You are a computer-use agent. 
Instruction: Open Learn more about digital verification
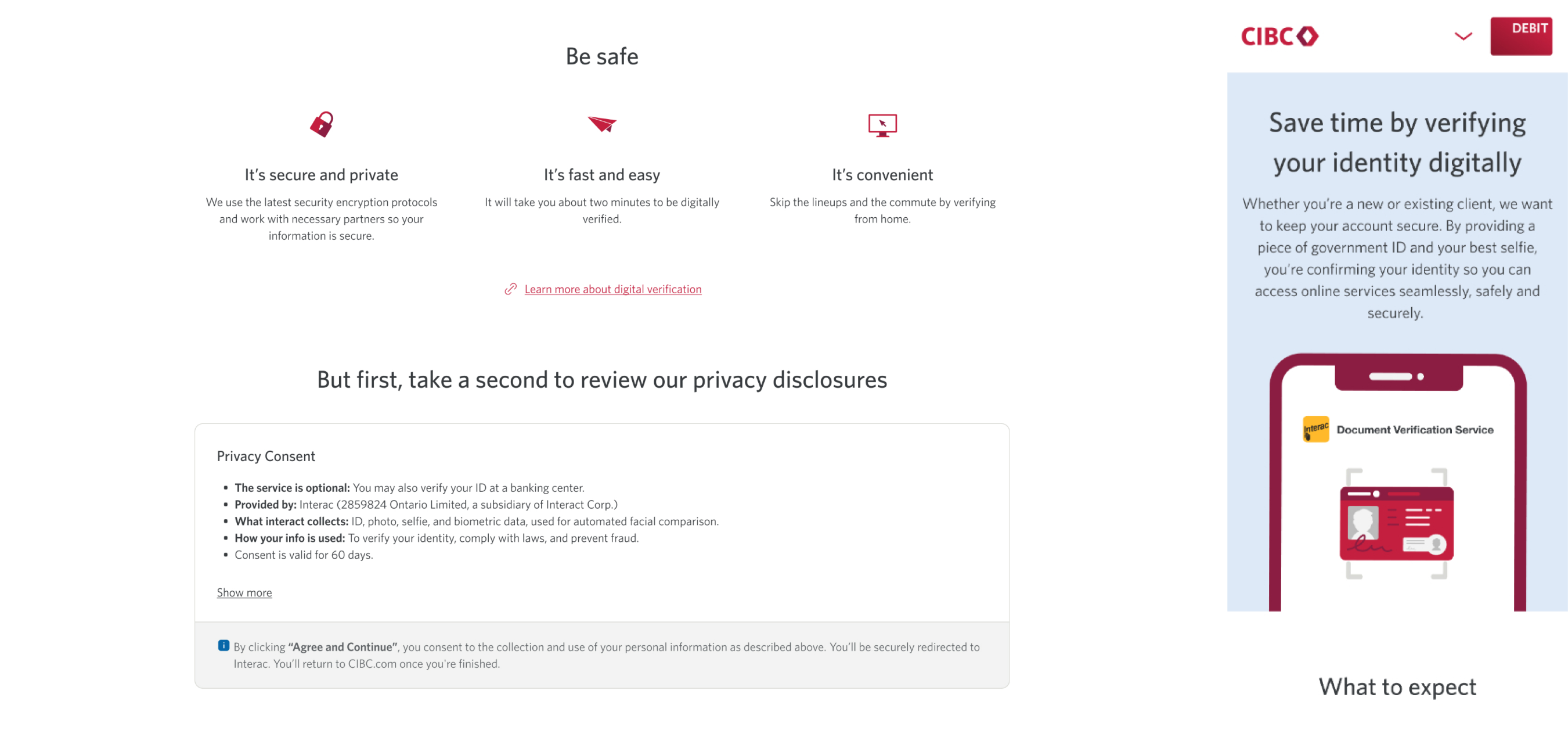coord(612,289)
